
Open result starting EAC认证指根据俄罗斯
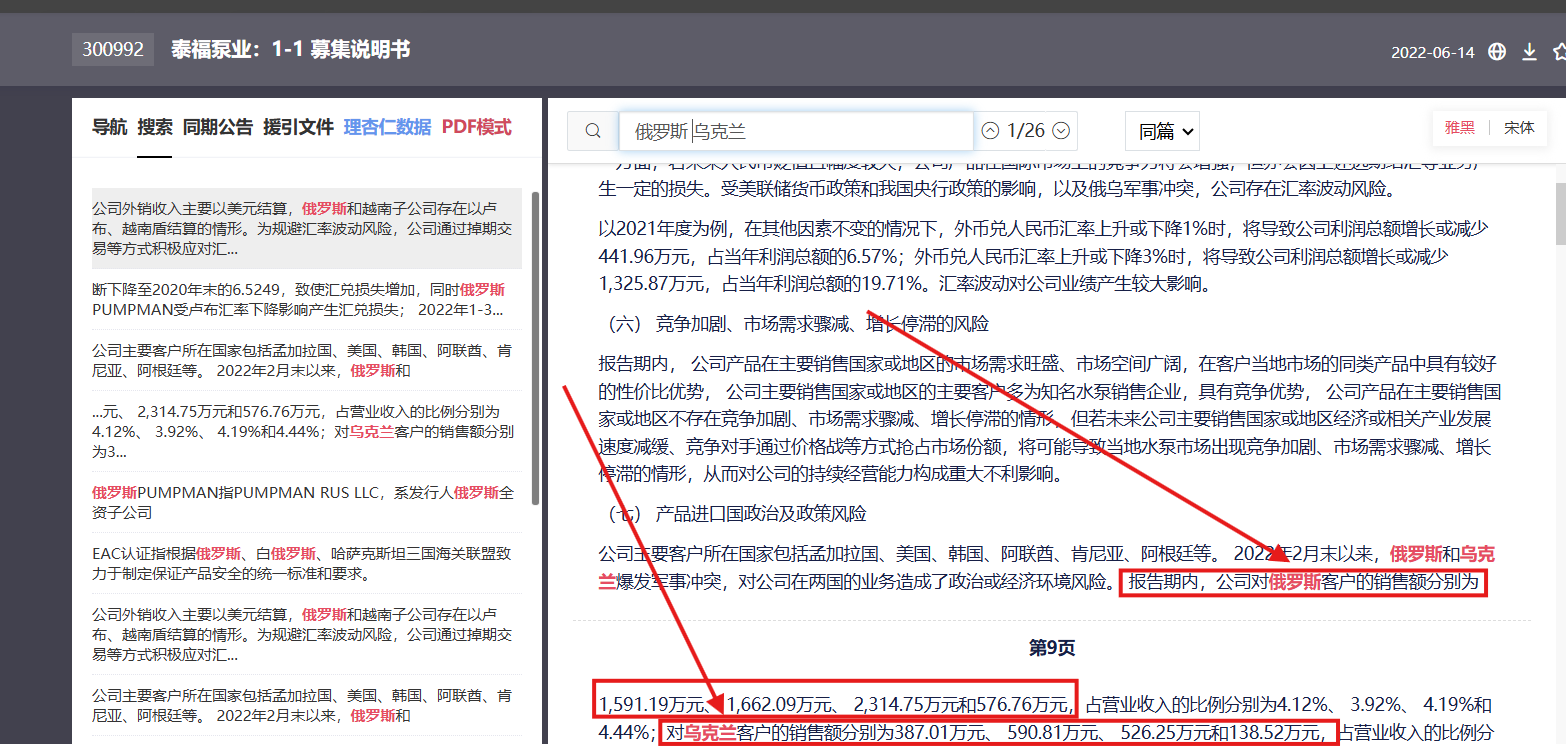coord(307,563)
